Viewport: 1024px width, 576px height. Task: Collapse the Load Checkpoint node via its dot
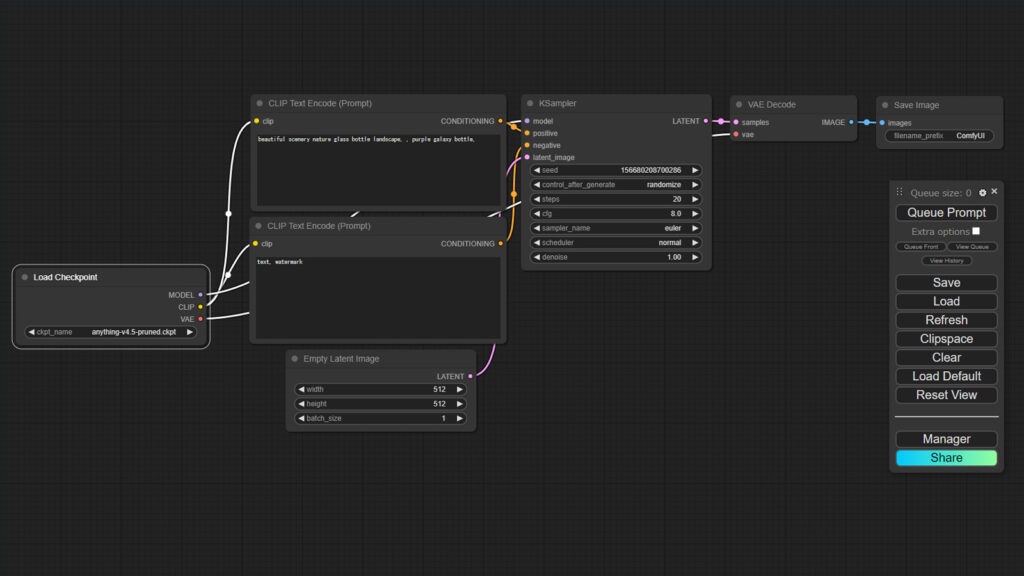point(25,278)
